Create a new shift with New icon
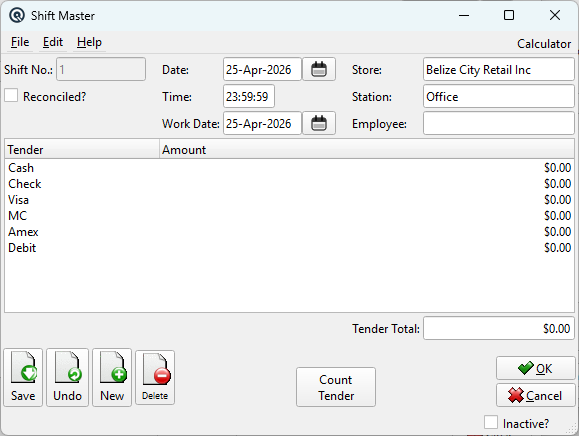 coord(112,377)
